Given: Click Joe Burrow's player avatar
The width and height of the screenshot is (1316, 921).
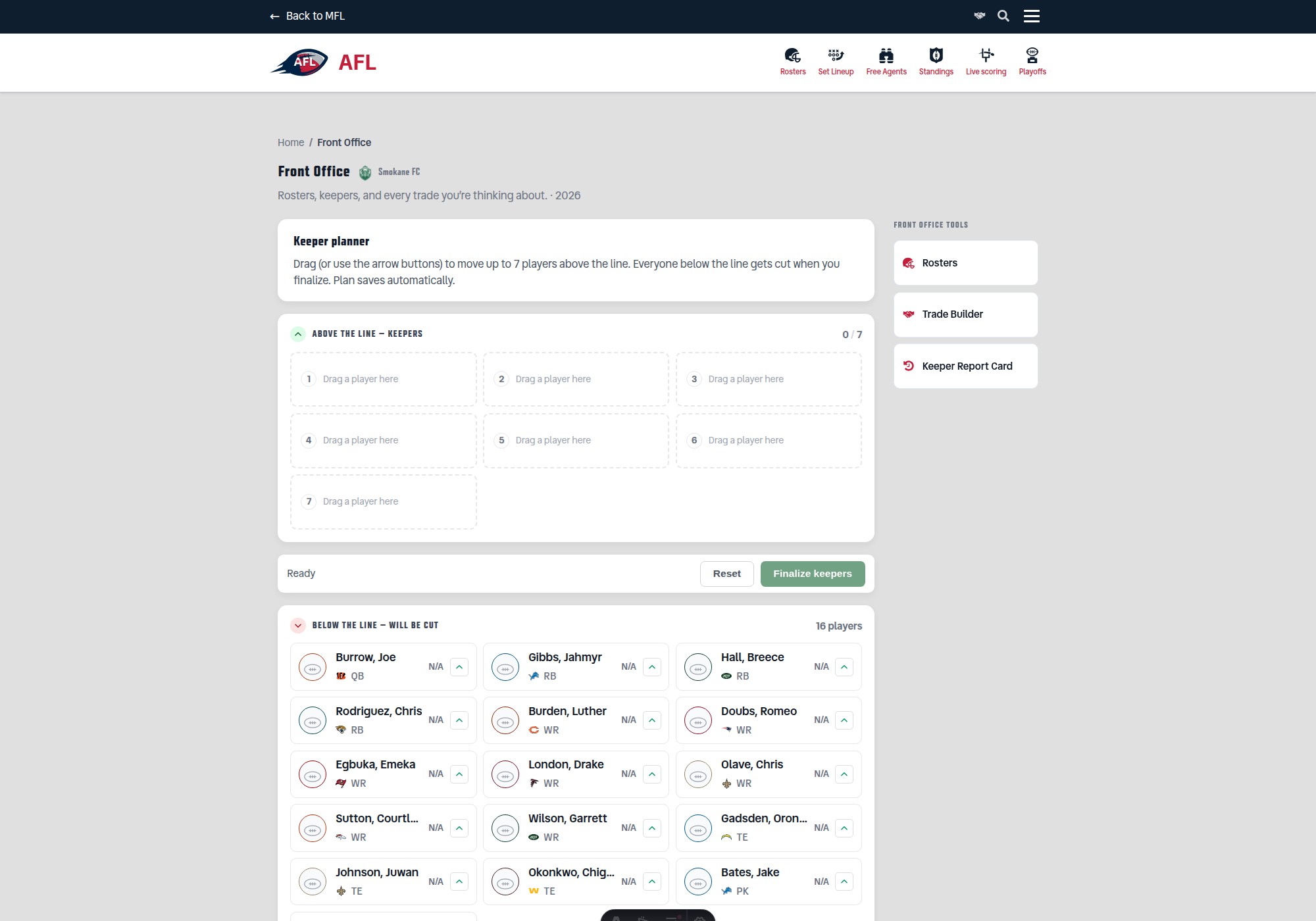Looking at the screenshot, I should click(x=313, y=667).
